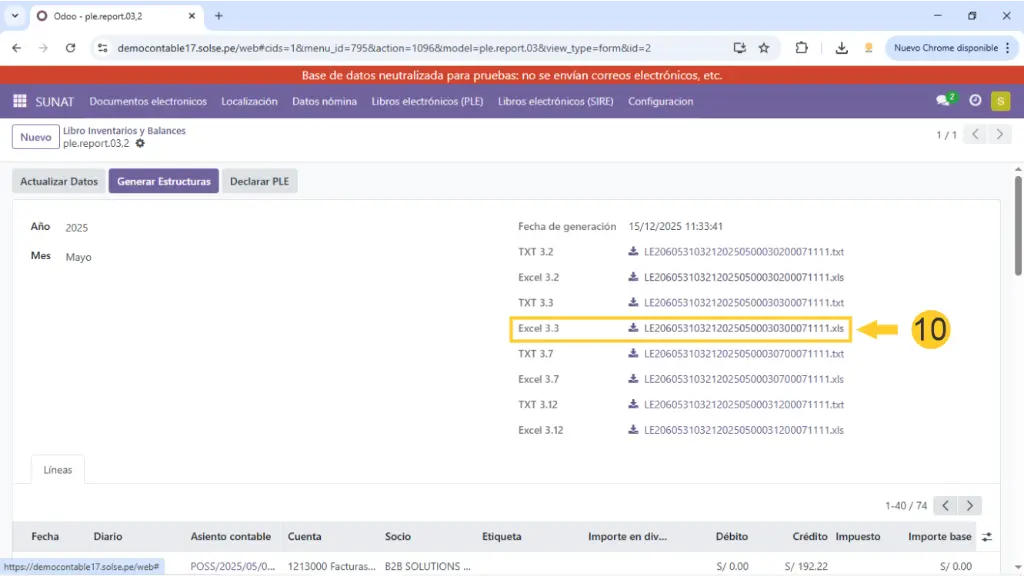Click the browser address bar
The height and width of the screenshot is (576, 1024).
pos(420,48)
